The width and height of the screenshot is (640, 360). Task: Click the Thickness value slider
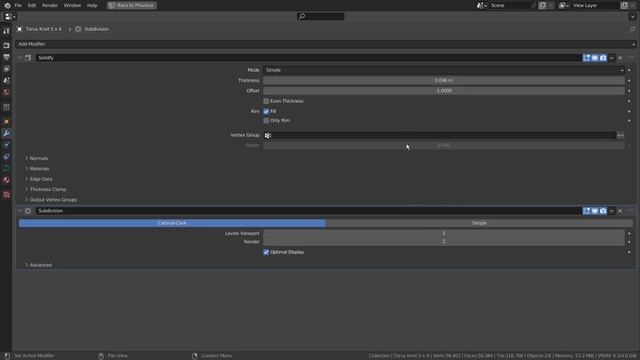pyautogui.click(x=444, y=80)
